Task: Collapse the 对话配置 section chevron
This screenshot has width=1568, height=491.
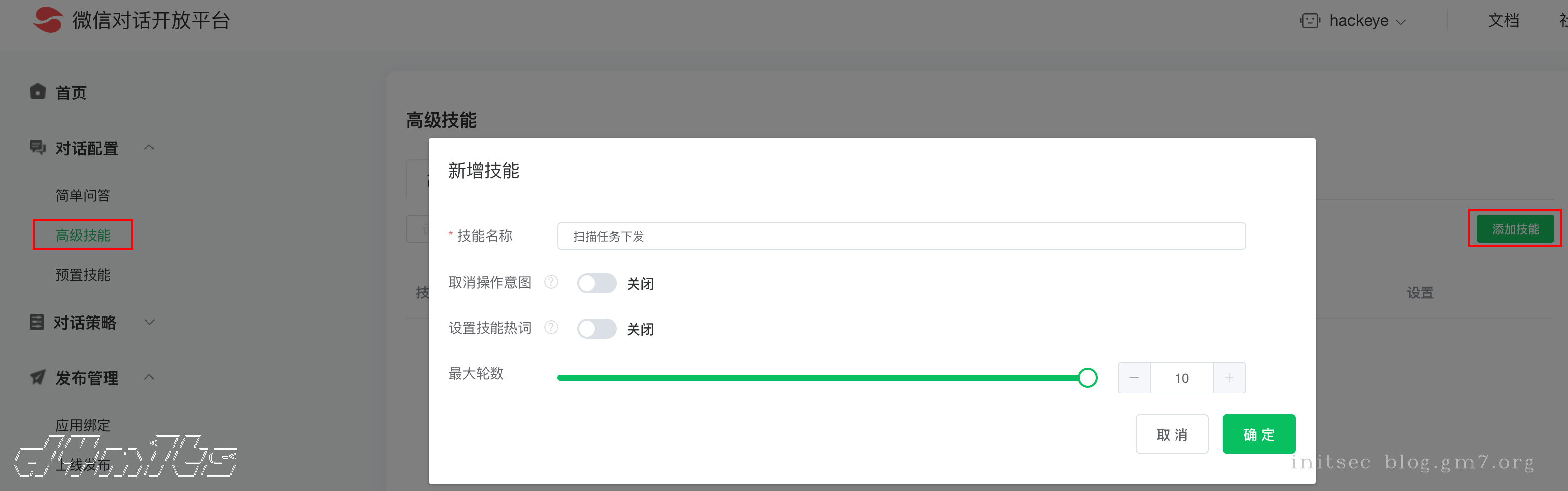Action: tap(149, 147)
